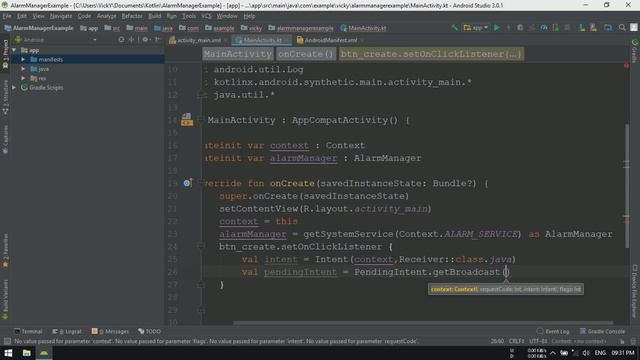Open the app run configuration dropdown
This screenshot has height=360, width=640.
pos(476,28)
